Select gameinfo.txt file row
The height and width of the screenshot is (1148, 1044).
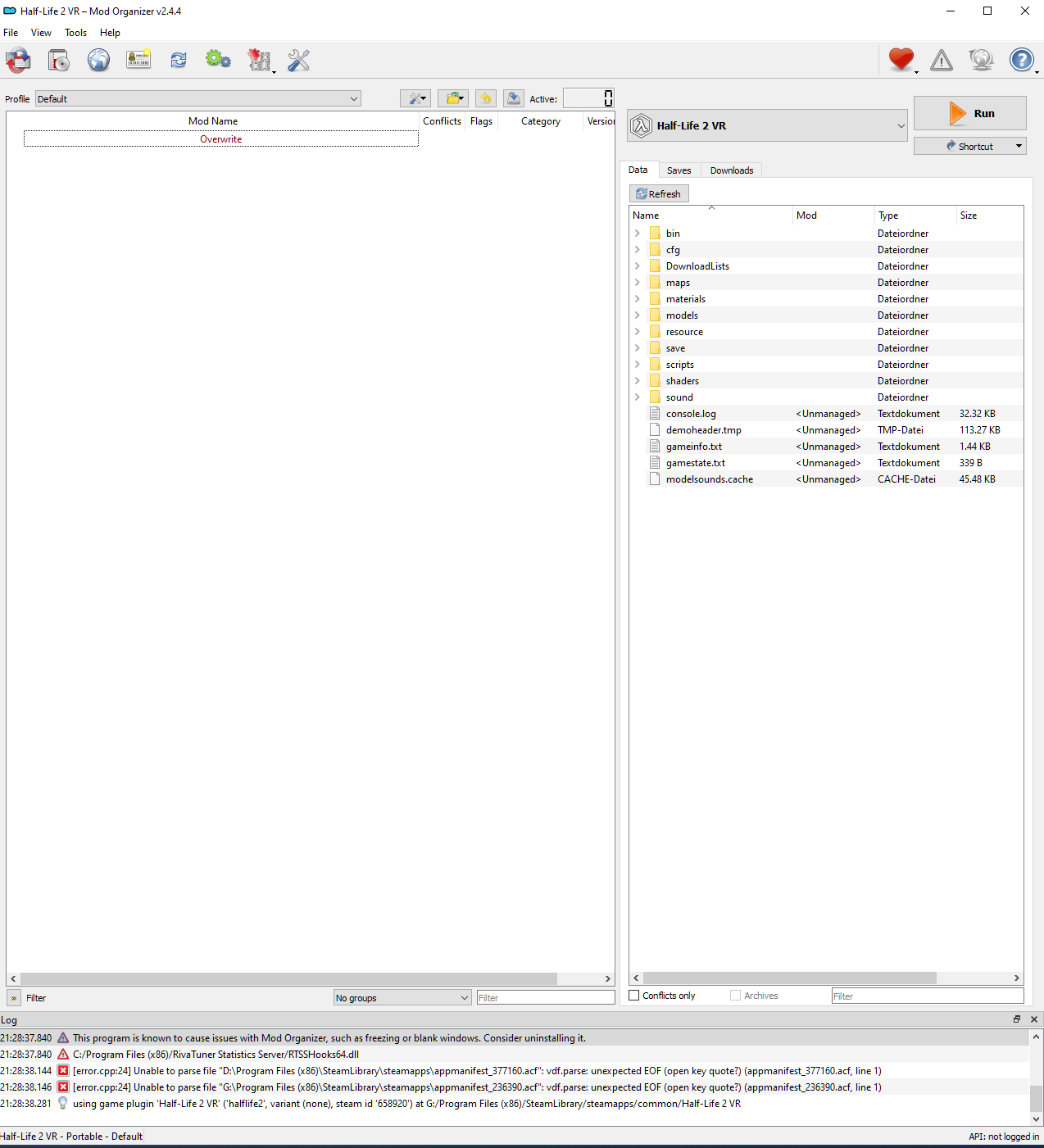826,447
